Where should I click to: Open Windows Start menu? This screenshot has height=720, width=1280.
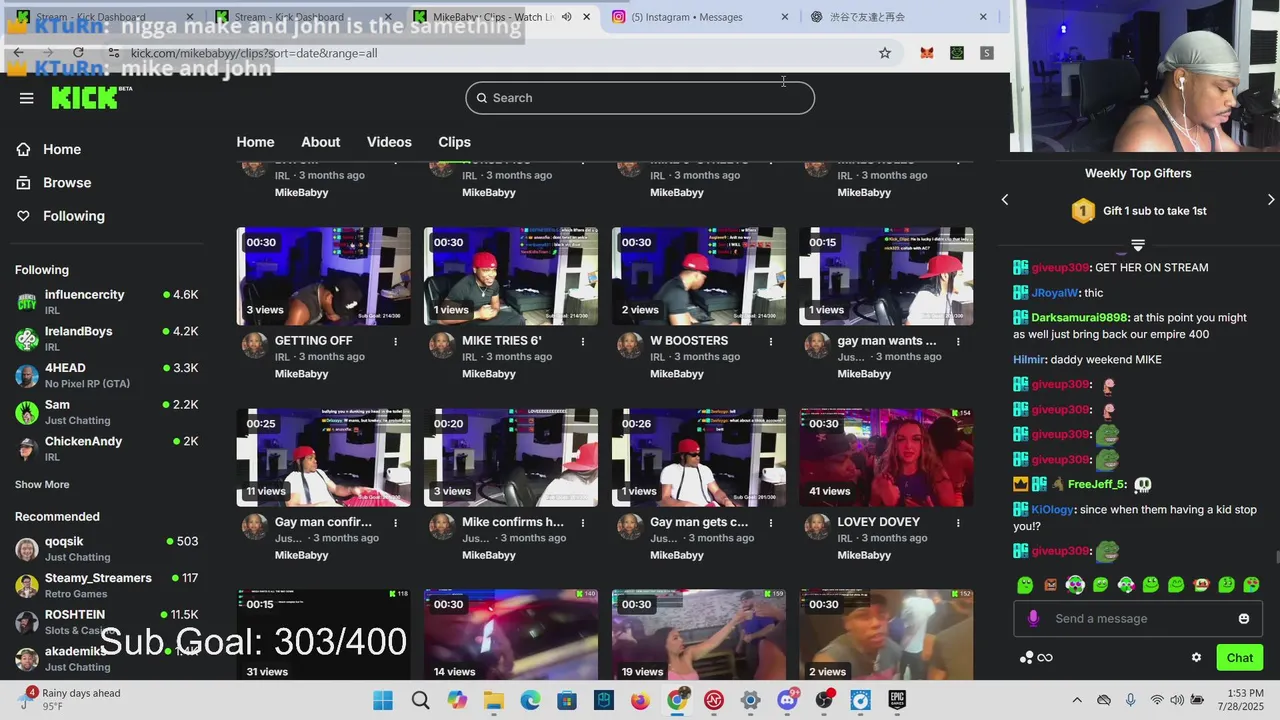[x=383, y=700]
